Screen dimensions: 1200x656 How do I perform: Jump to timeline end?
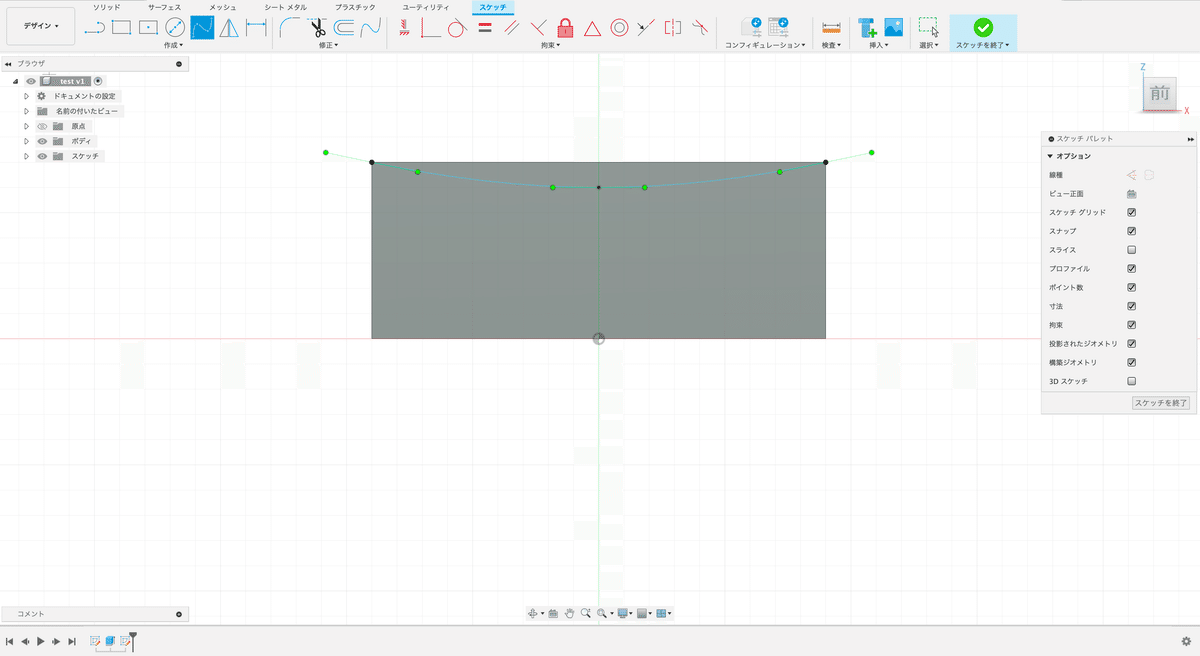(x=72, y=641)
